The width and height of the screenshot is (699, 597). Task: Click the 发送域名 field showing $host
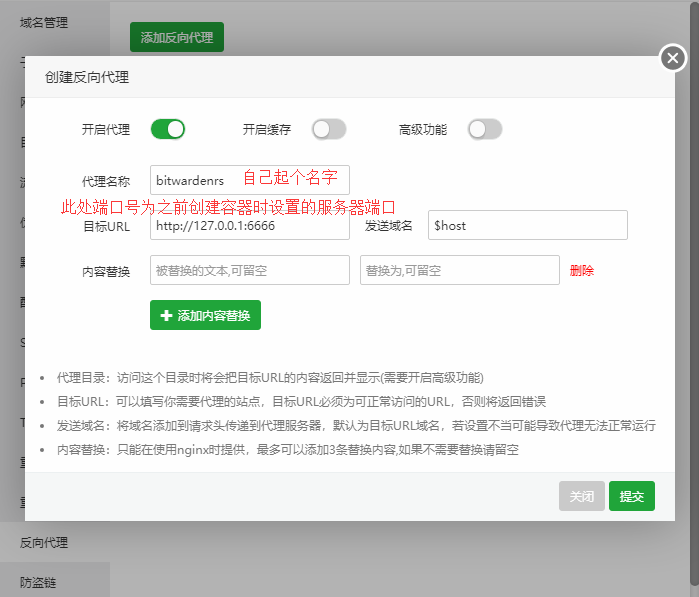point(527,225)
